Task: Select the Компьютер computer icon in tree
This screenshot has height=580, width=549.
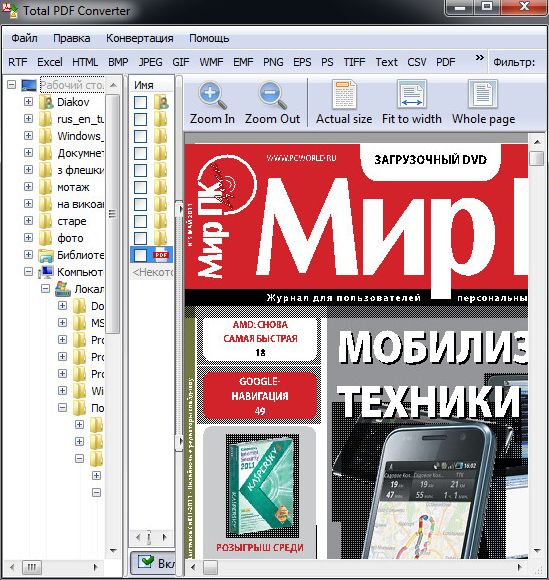Action: pos(46,272)
